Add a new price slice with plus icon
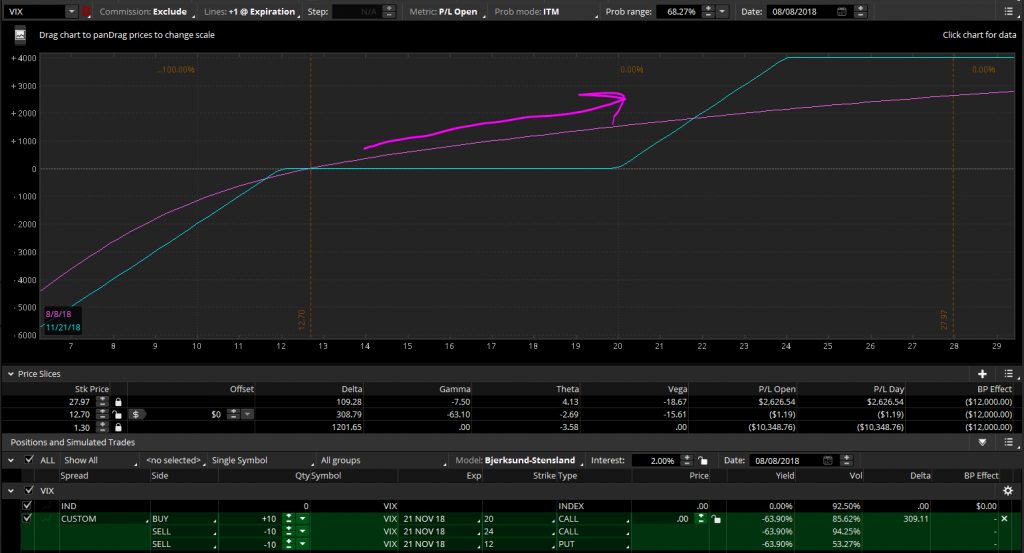The height and width of the screenshot is (553, 1024). click(x=982, y=373)
